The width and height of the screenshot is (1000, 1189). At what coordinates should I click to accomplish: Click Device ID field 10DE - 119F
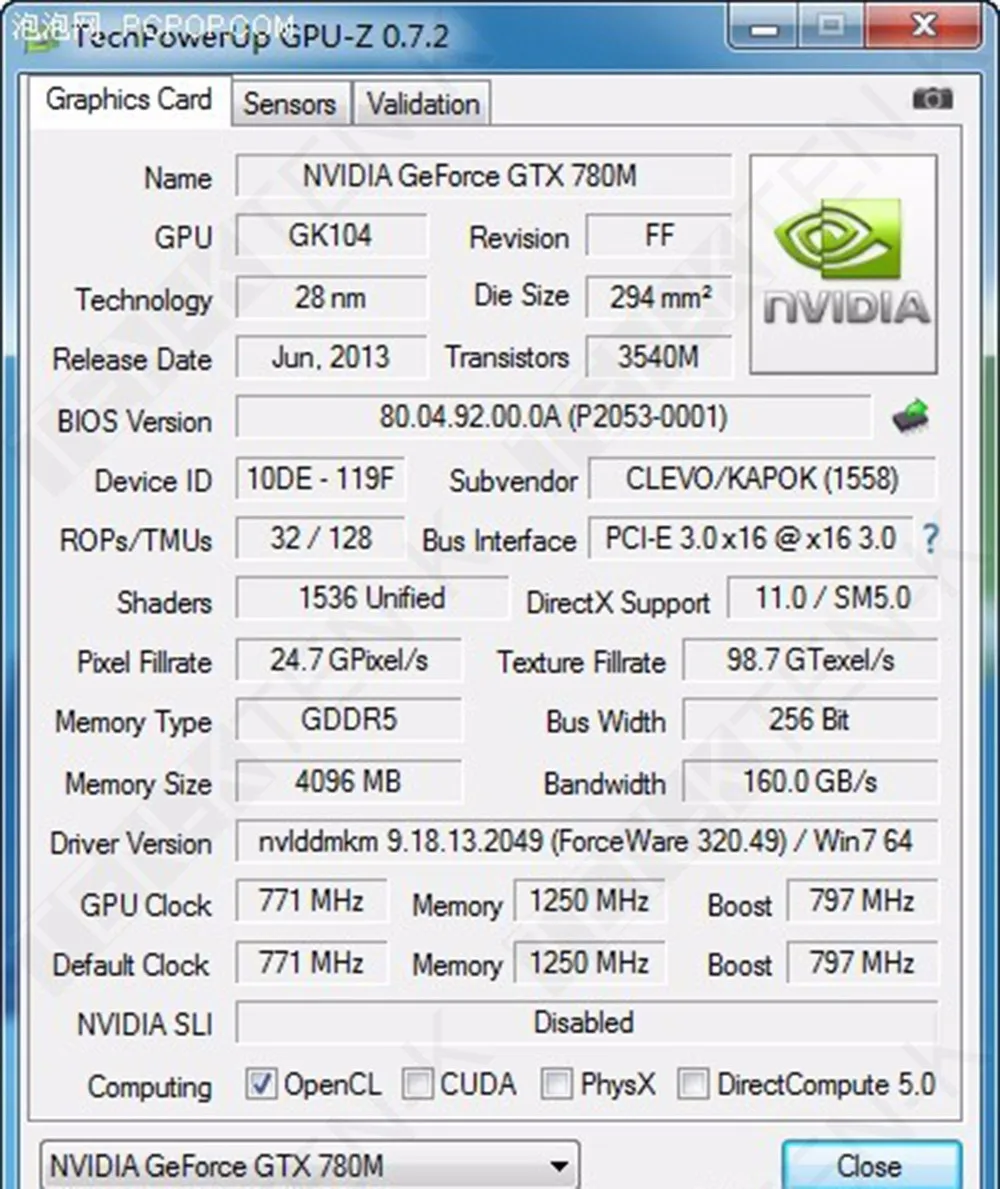321,478
